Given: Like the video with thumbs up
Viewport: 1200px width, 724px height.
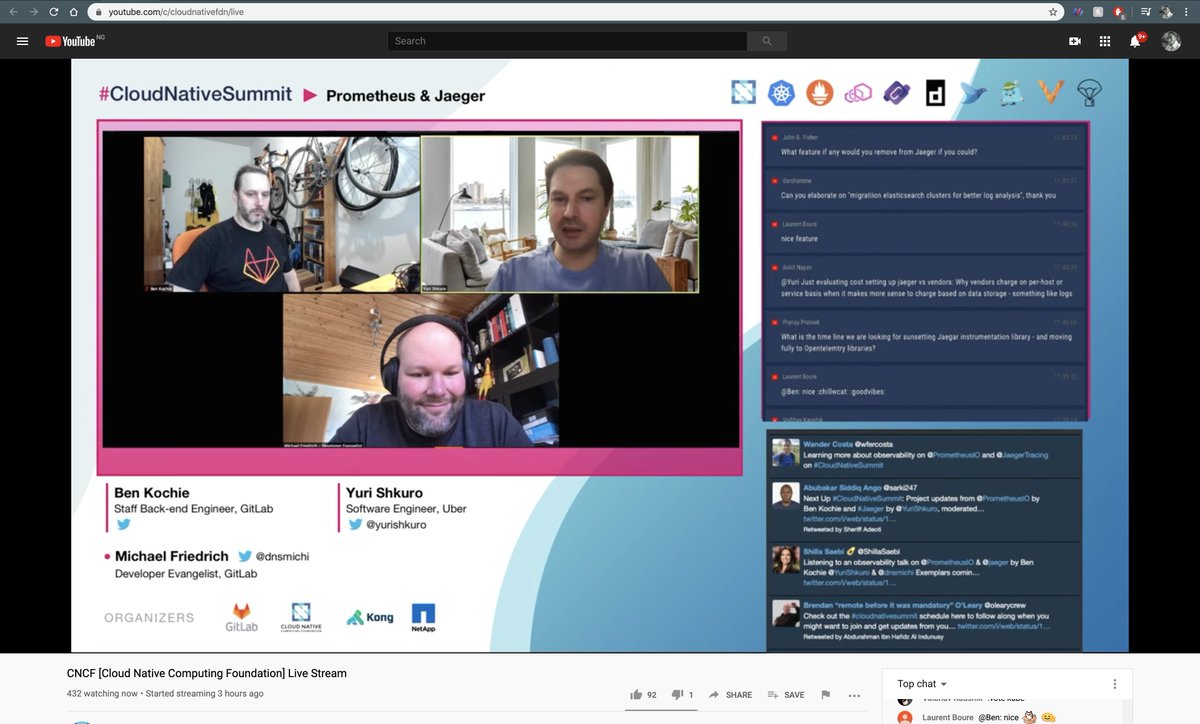Looking at the screenshot, I should click(643, 694).
